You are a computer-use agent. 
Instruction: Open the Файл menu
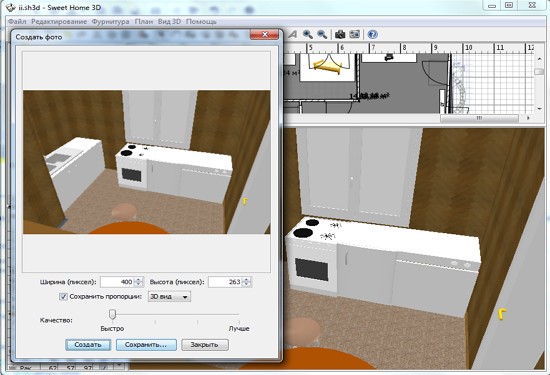pos(17,21)
